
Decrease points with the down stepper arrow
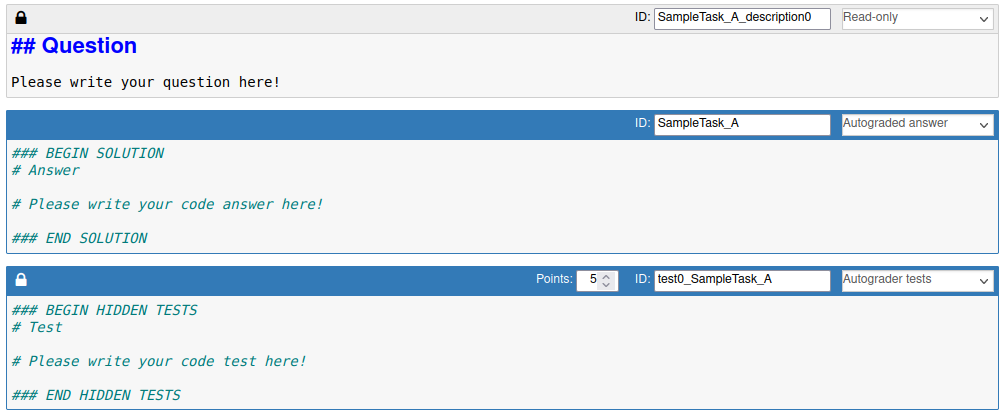tap(607, 286)
